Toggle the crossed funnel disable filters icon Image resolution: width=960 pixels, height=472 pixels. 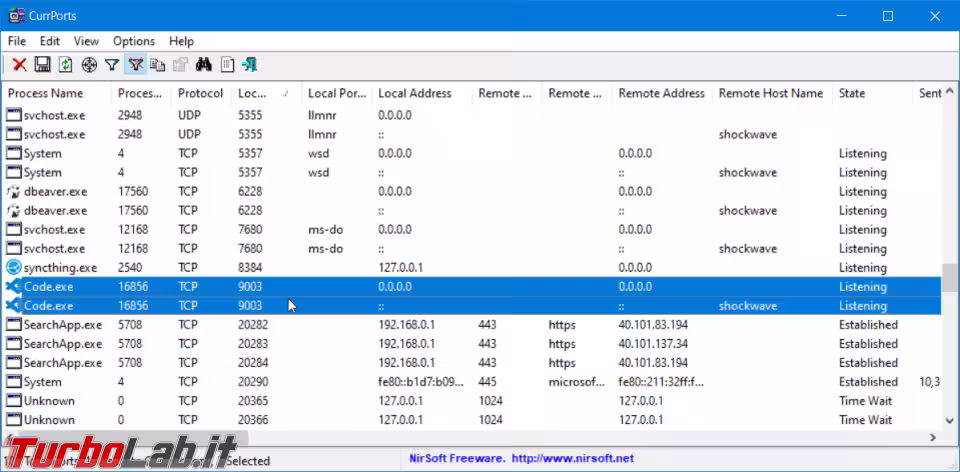point(135,64)
